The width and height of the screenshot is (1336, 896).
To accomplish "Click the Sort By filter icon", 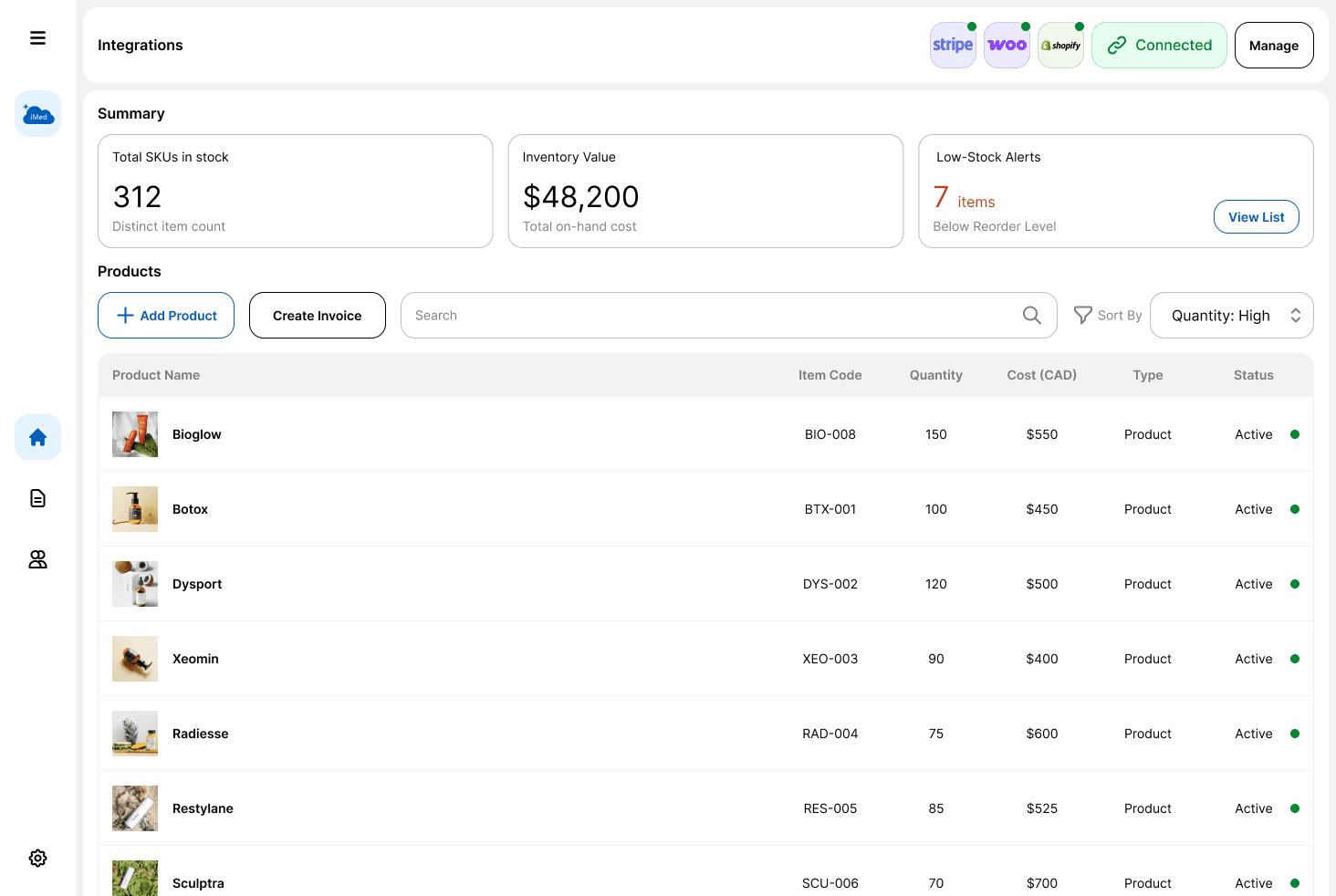I will tap(1083, 316).
